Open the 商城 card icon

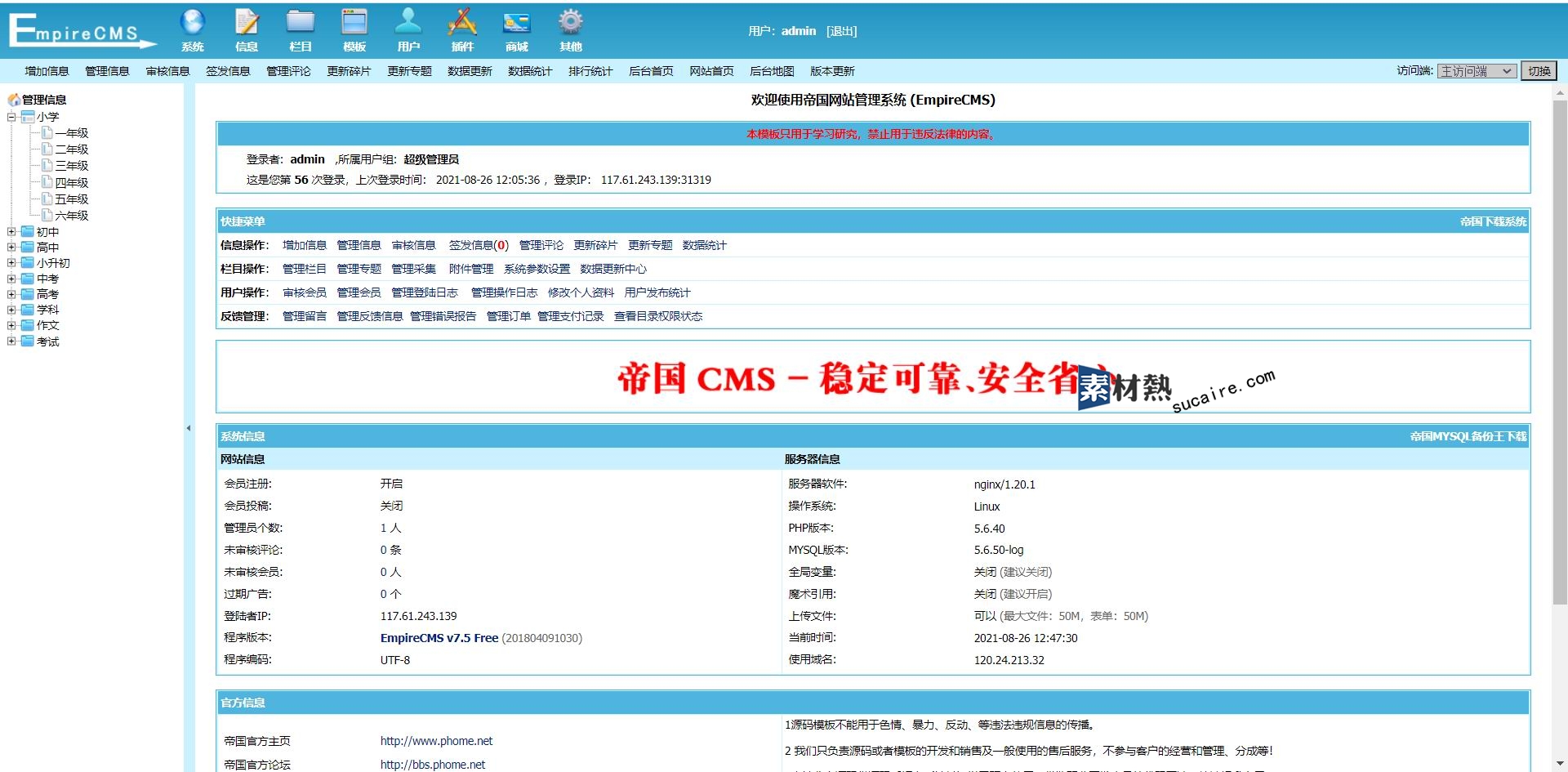click(x=516, y=22)
